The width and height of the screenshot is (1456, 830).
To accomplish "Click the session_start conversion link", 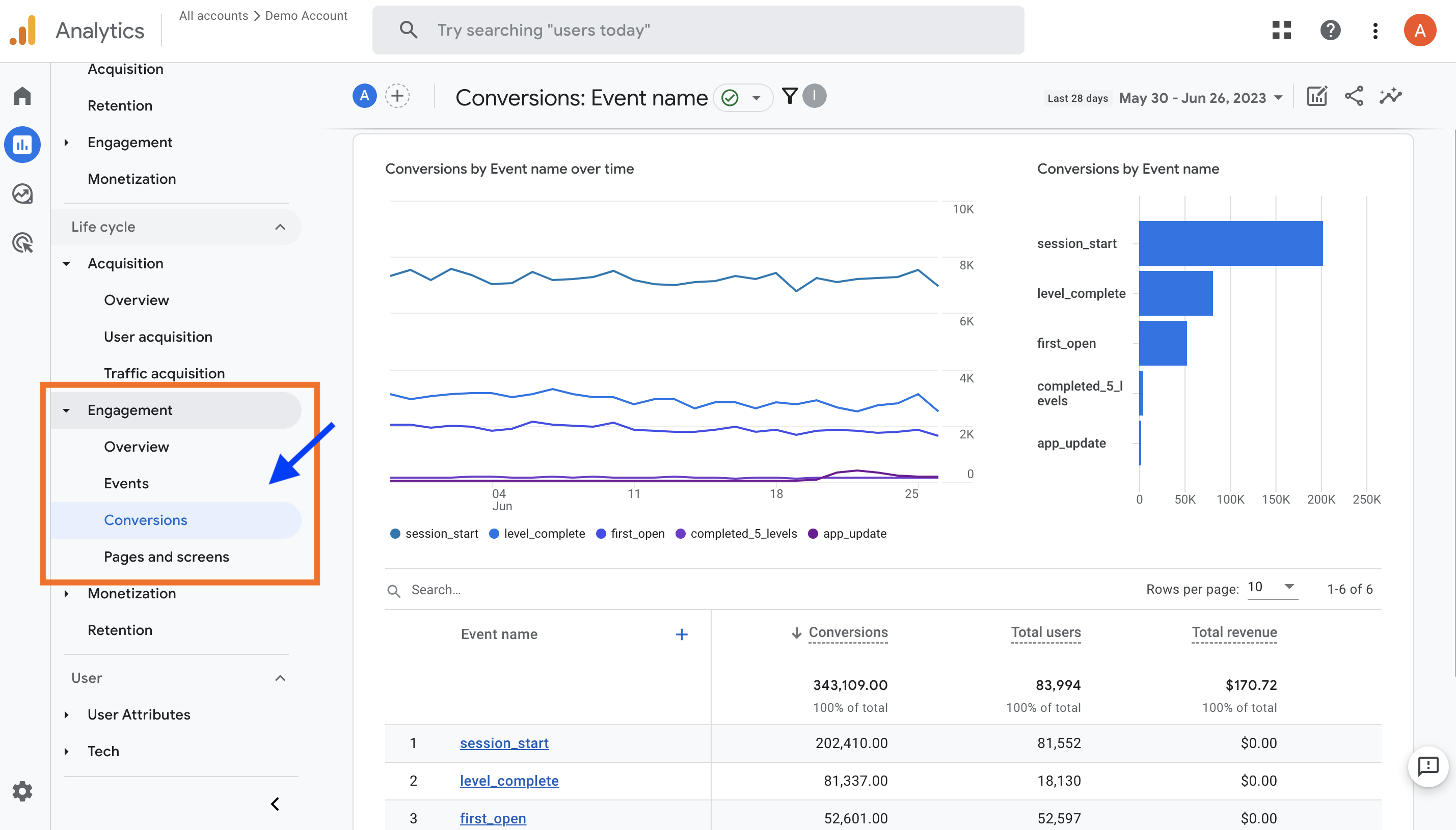I will point(504,742).
